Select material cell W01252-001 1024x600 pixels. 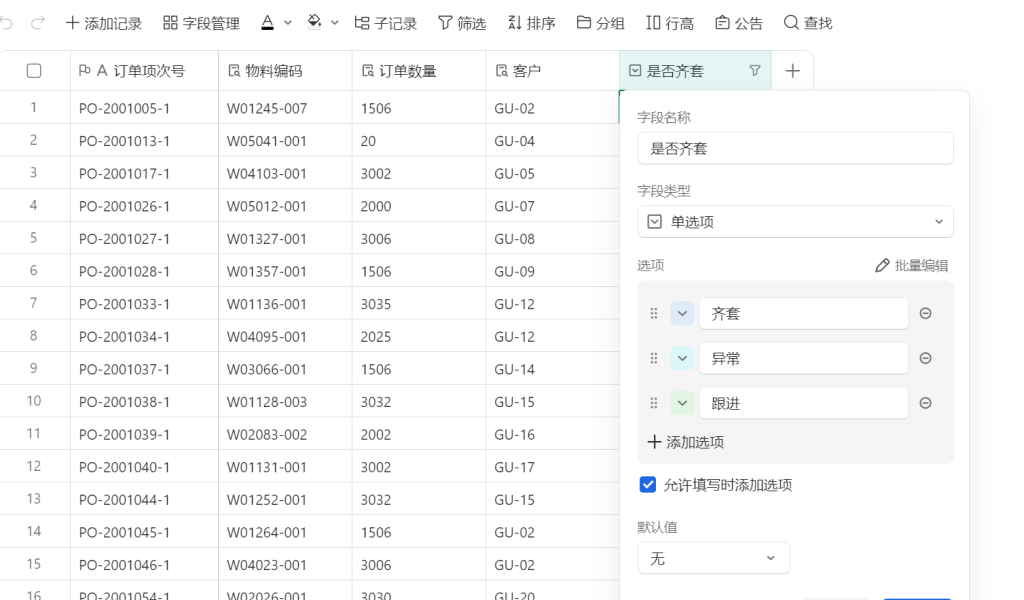[x=285, y=499]
